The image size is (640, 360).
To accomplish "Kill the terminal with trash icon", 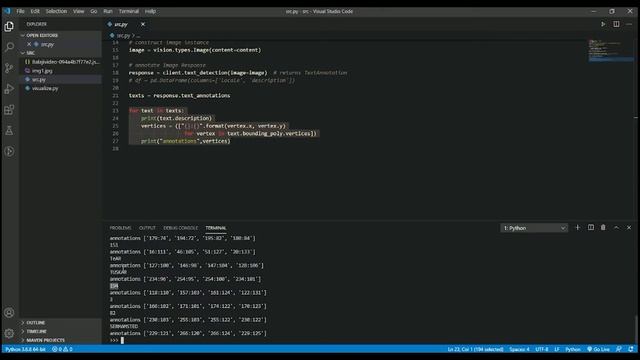I will [603, 228].
